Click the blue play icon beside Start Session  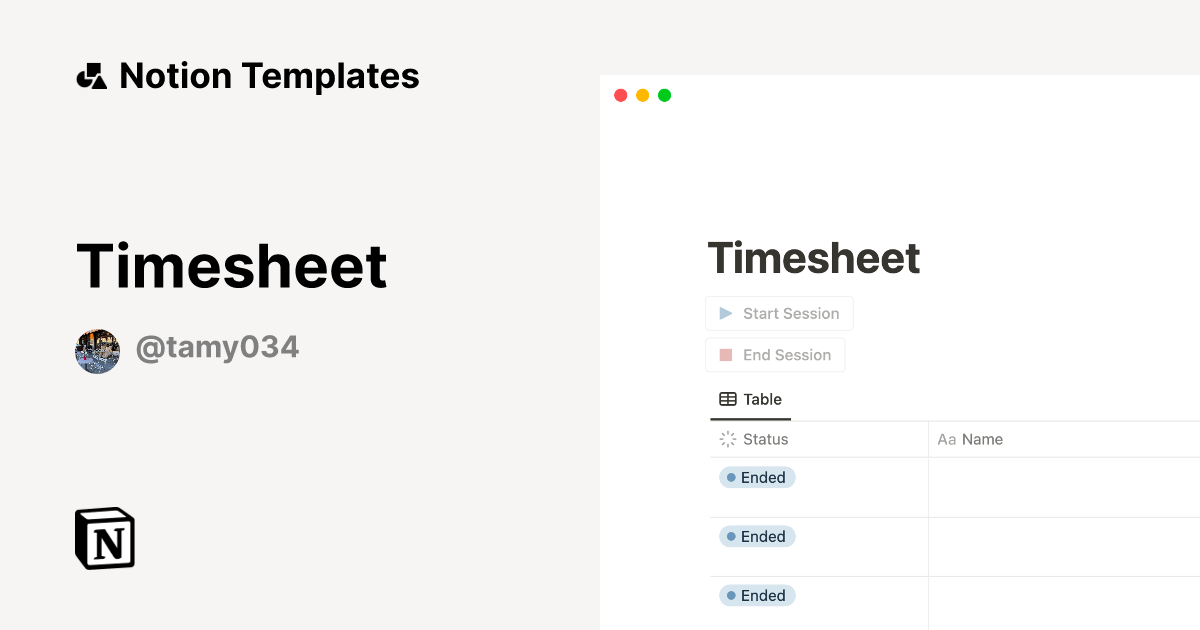pos(726,313)
